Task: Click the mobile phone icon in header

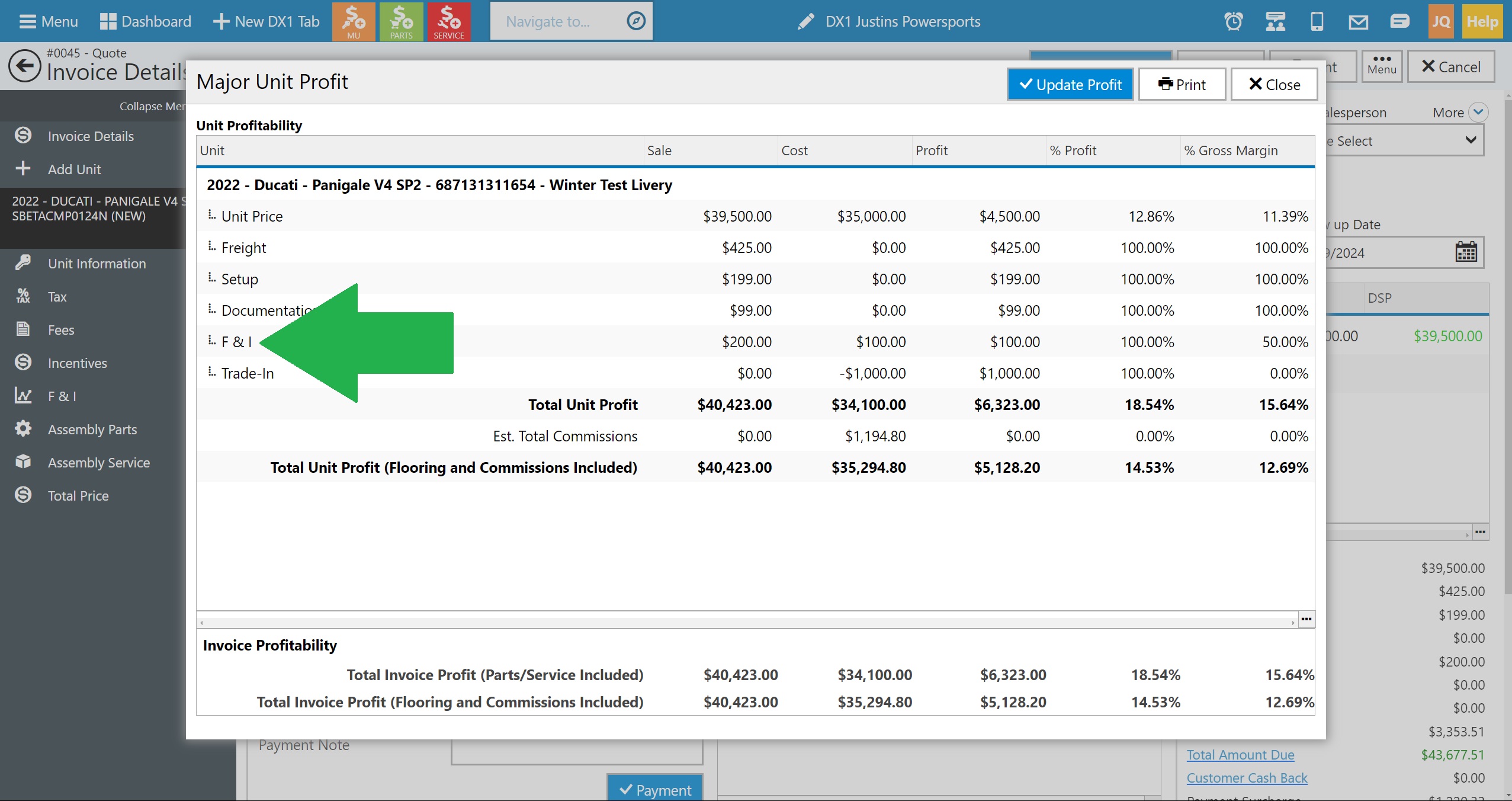Action: pyautogui.click(x=1317, y=22)
